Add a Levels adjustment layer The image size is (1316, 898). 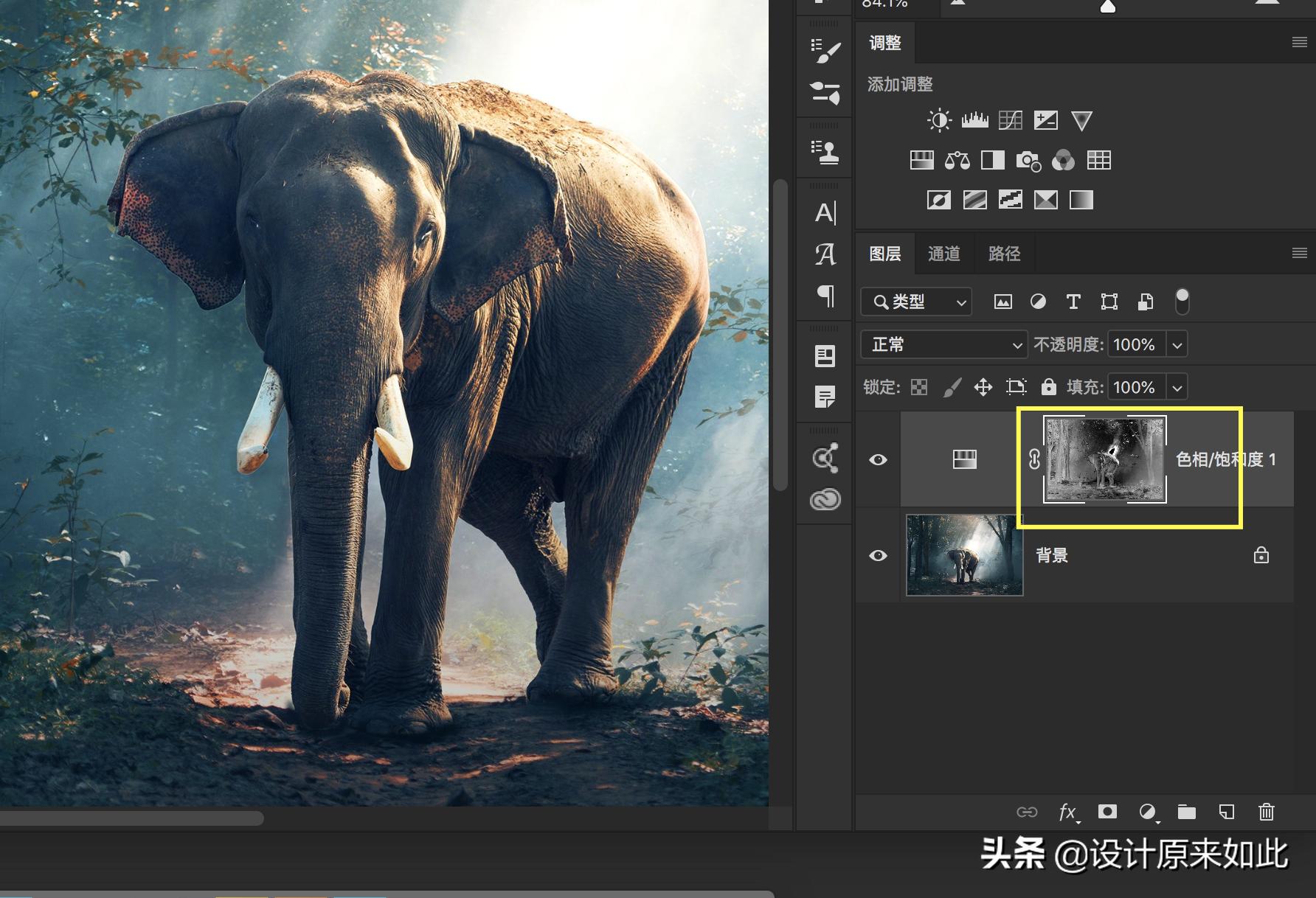[x=974, y=120]
